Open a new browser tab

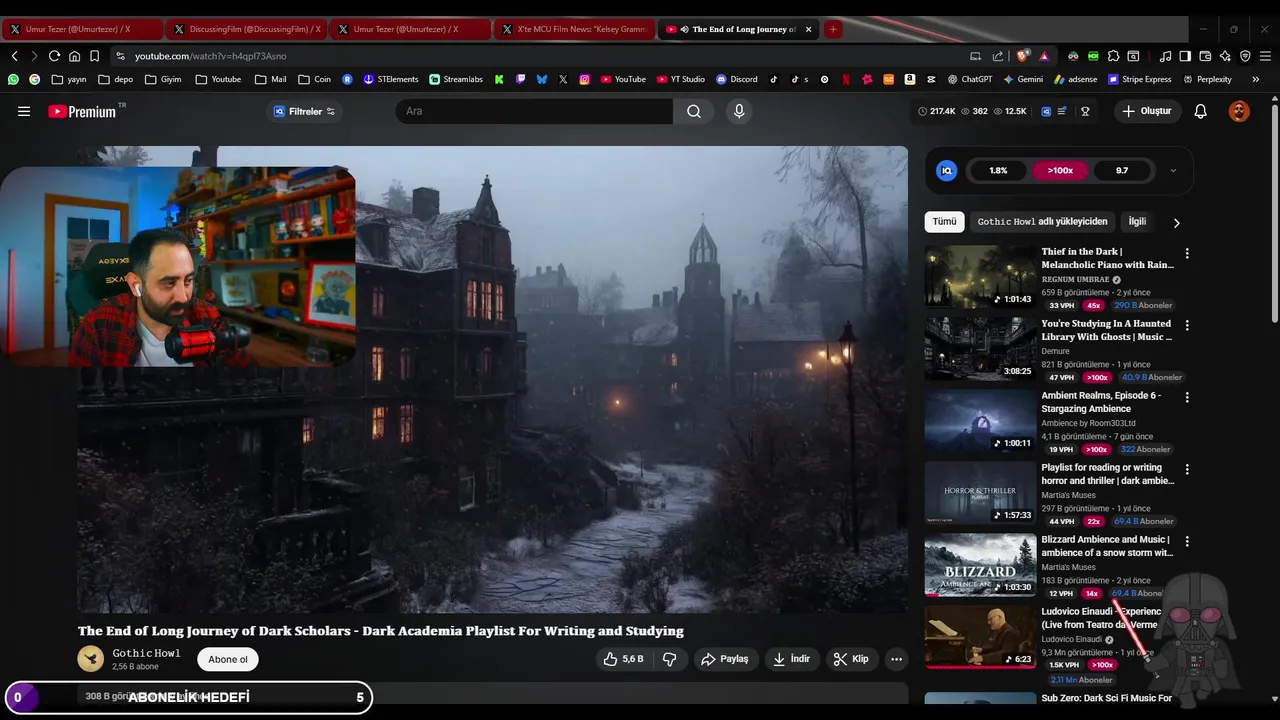(832, 29)
